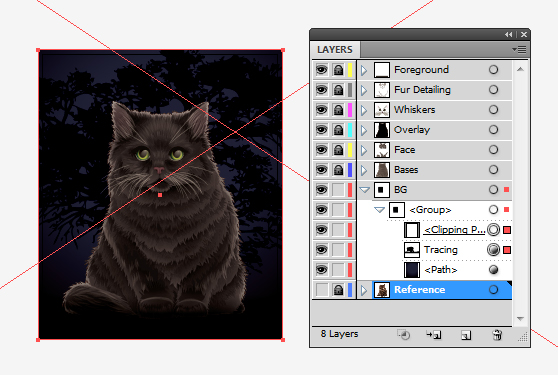Expand the Foreground layer

click(x=364, y=70)
